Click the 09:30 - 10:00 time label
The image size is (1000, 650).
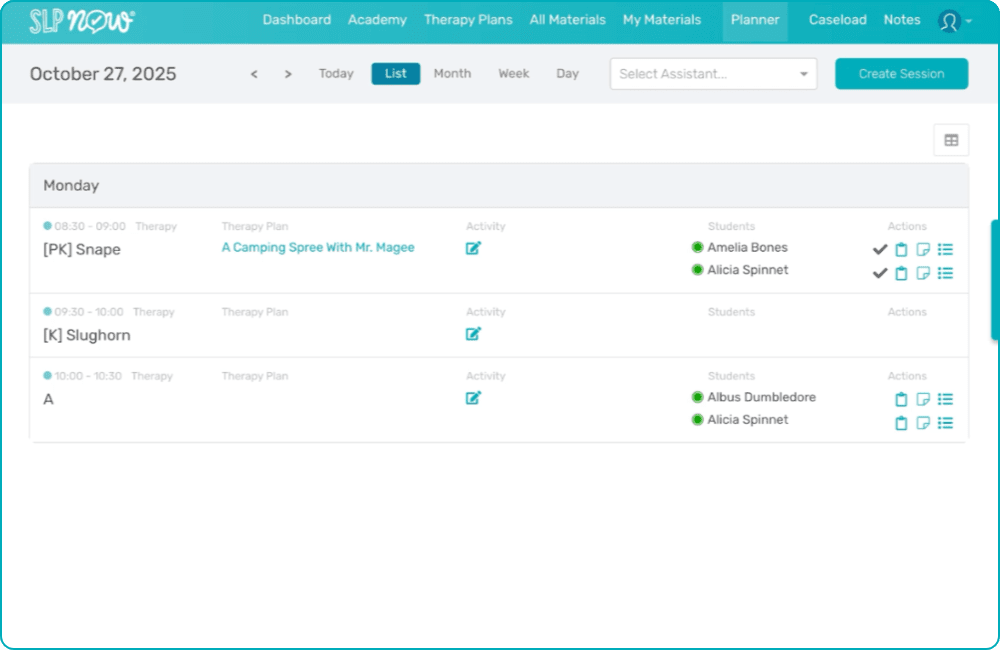89,312
